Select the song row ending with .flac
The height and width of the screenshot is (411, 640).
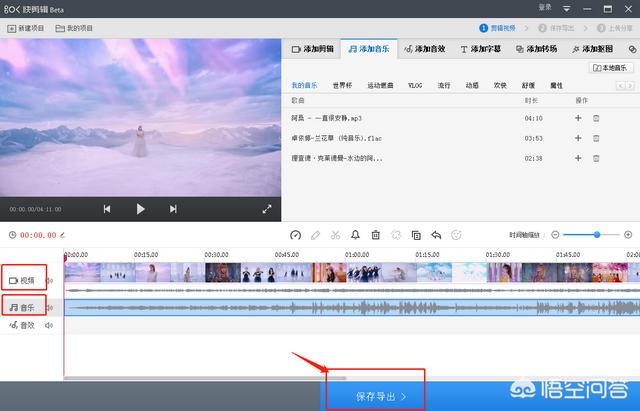coord(461,138)
